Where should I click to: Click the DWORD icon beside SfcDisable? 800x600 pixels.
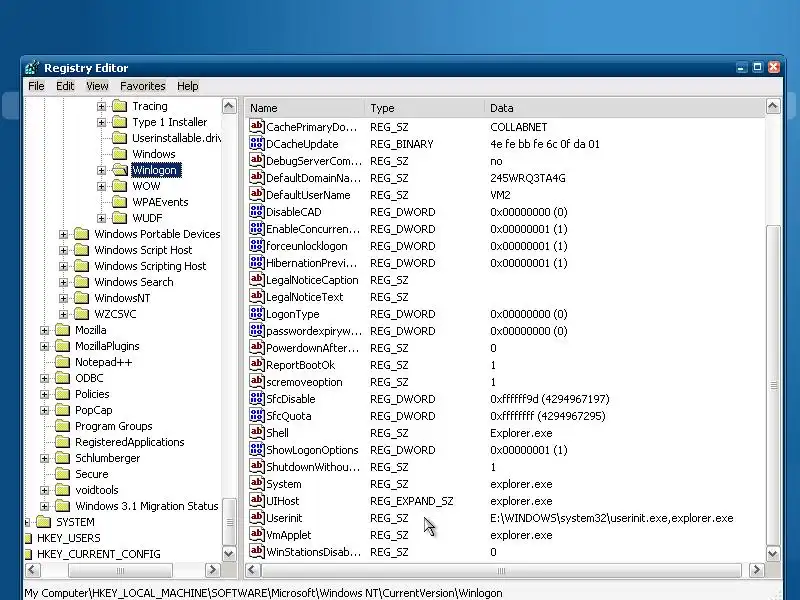click(257, 398)
